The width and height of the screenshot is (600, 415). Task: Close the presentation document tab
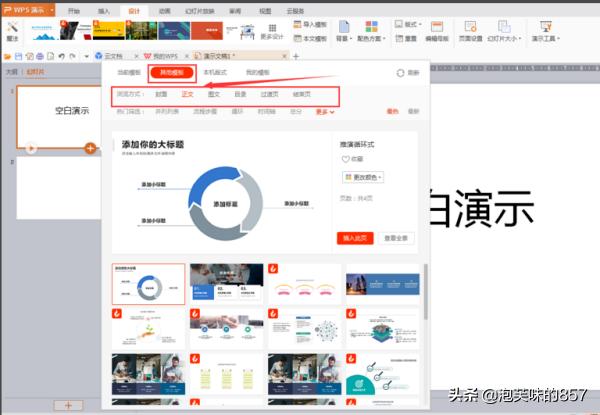click(x=284, y=56)
